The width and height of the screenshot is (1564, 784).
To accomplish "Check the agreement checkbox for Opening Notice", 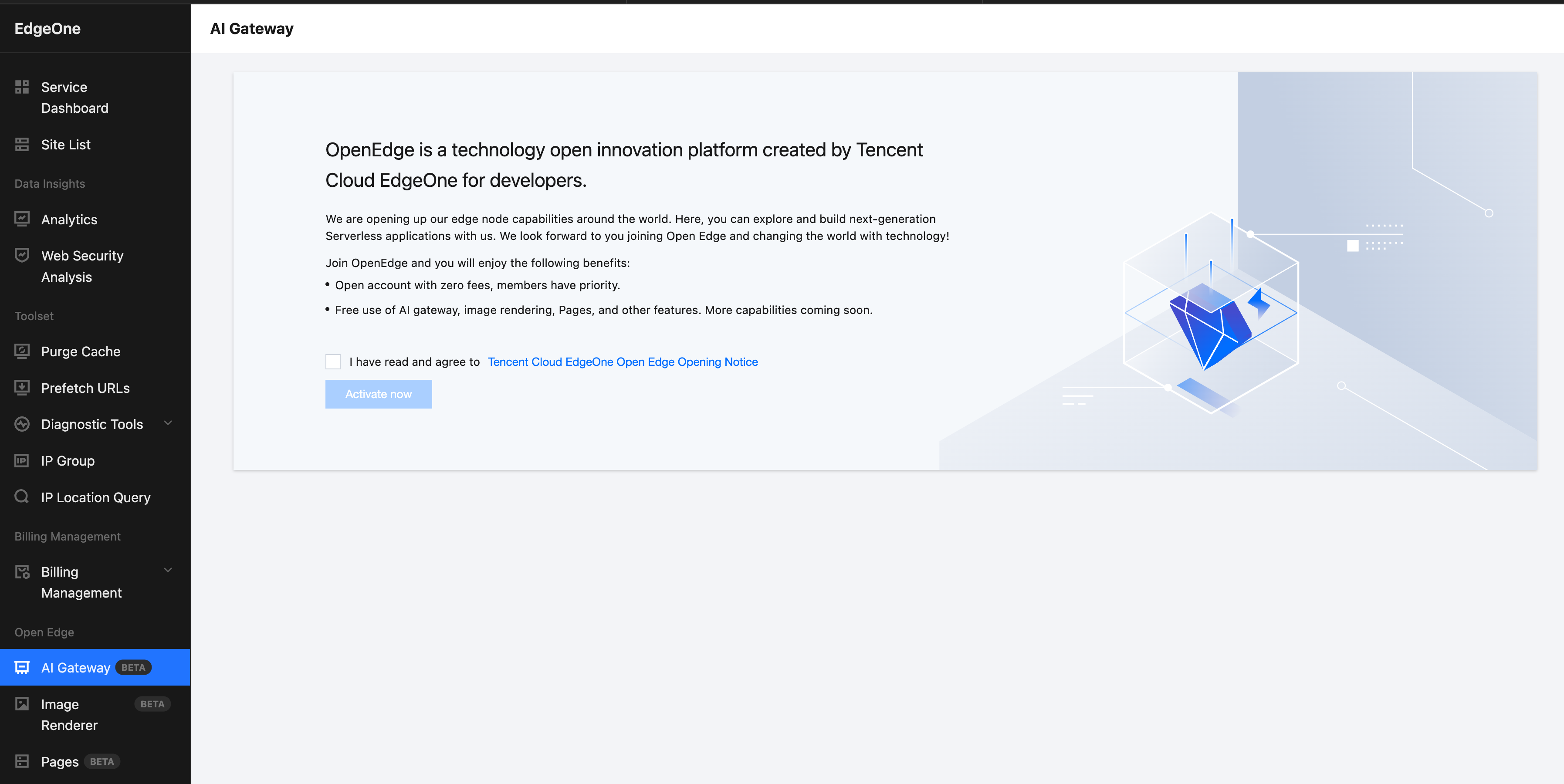I will [333, 362].
